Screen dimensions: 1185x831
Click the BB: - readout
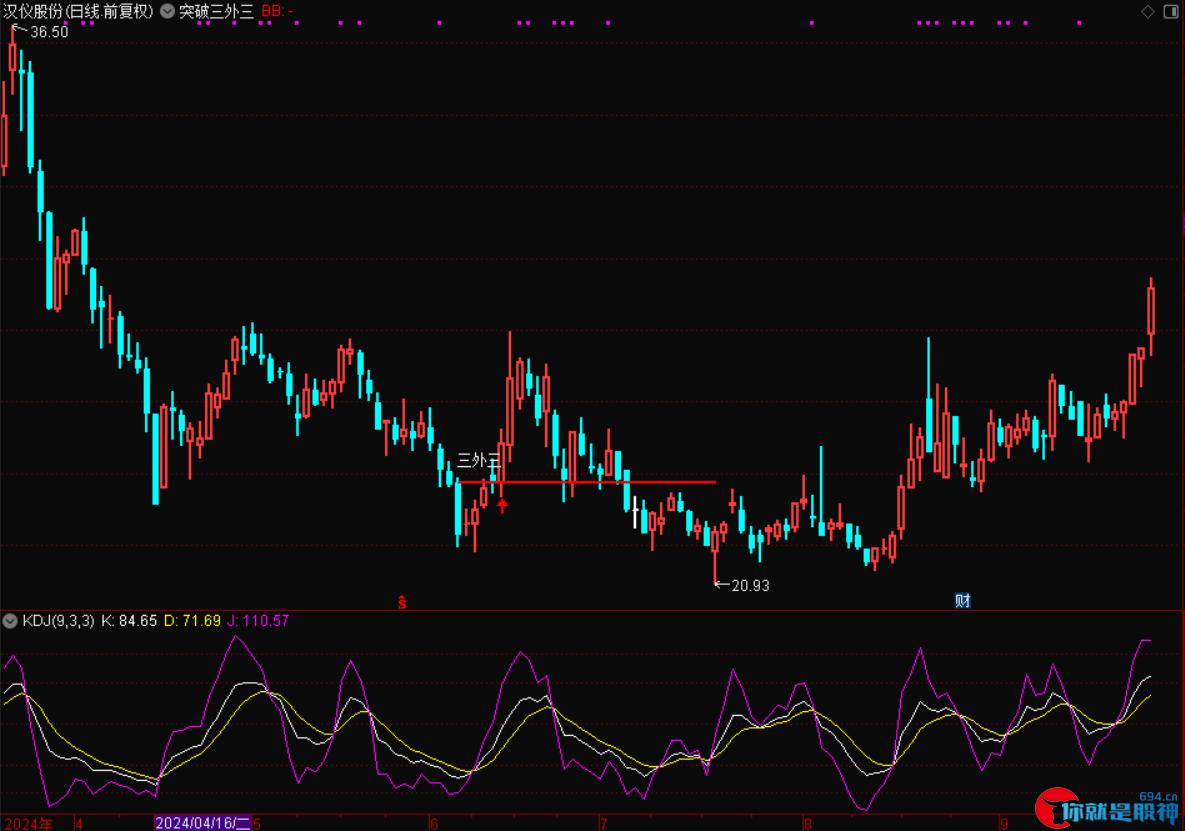(x=277, y=11)
